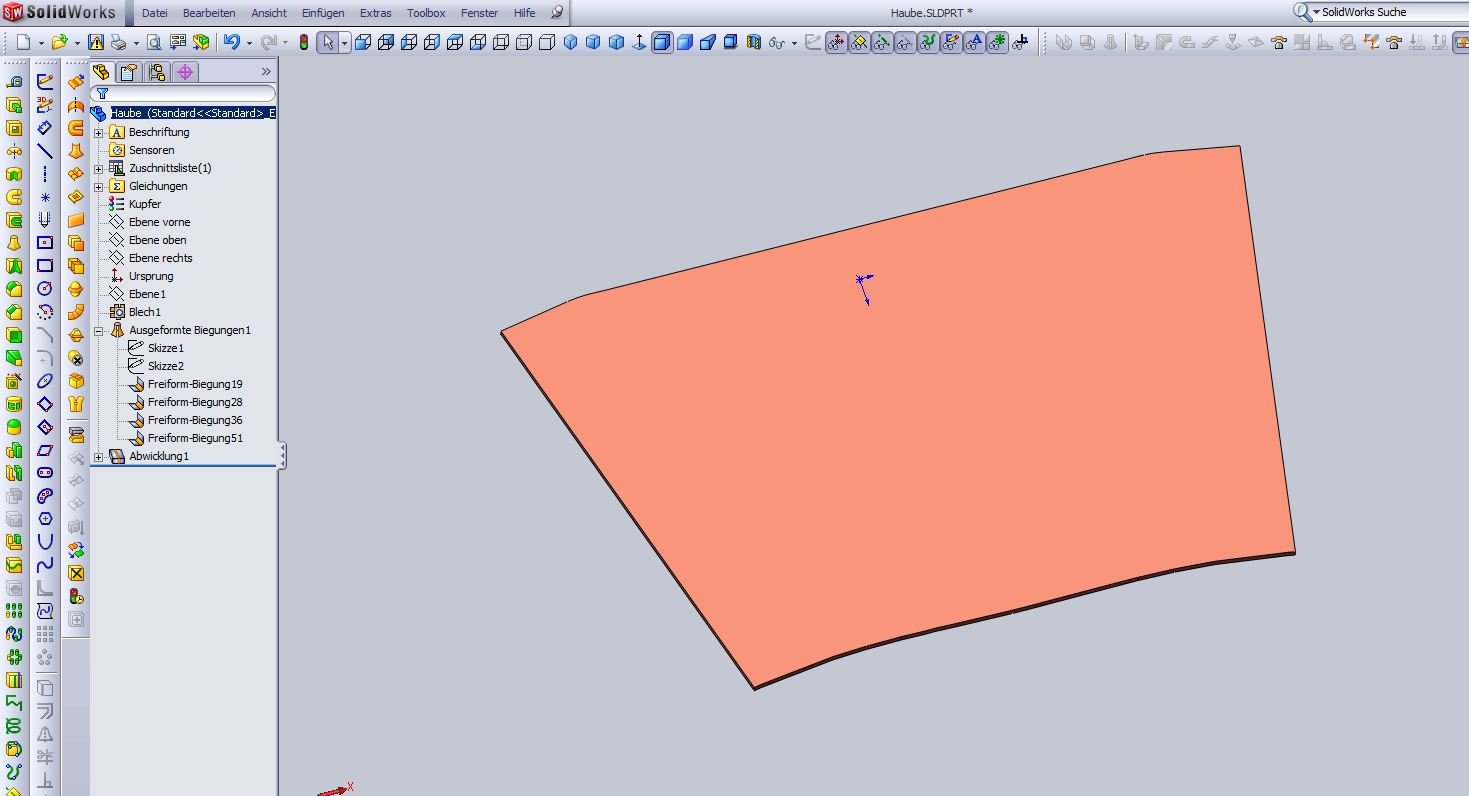Start a new Sketch with the pencil icon
The height and width of the screenshot is (796, 1469).
[x=45, y=82]
